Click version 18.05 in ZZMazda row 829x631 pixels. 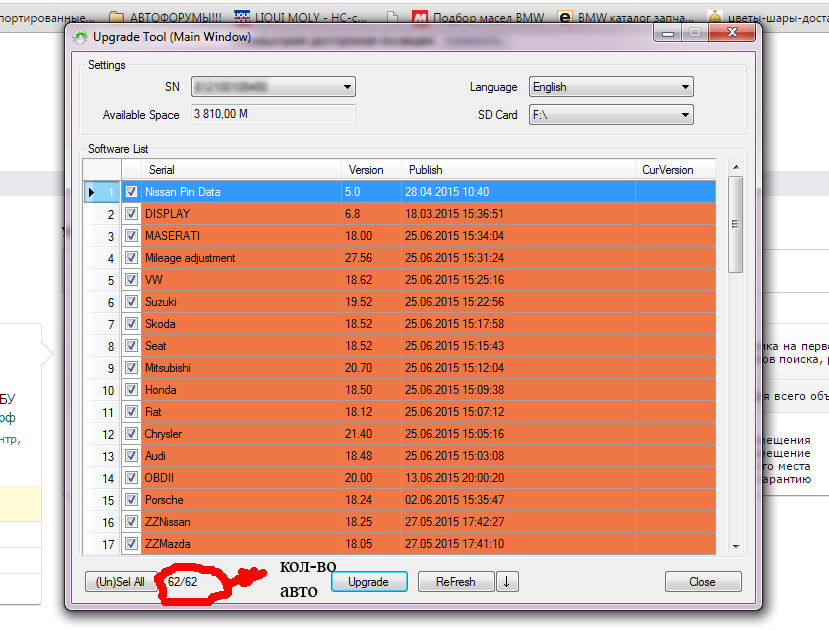pos(358,544)
